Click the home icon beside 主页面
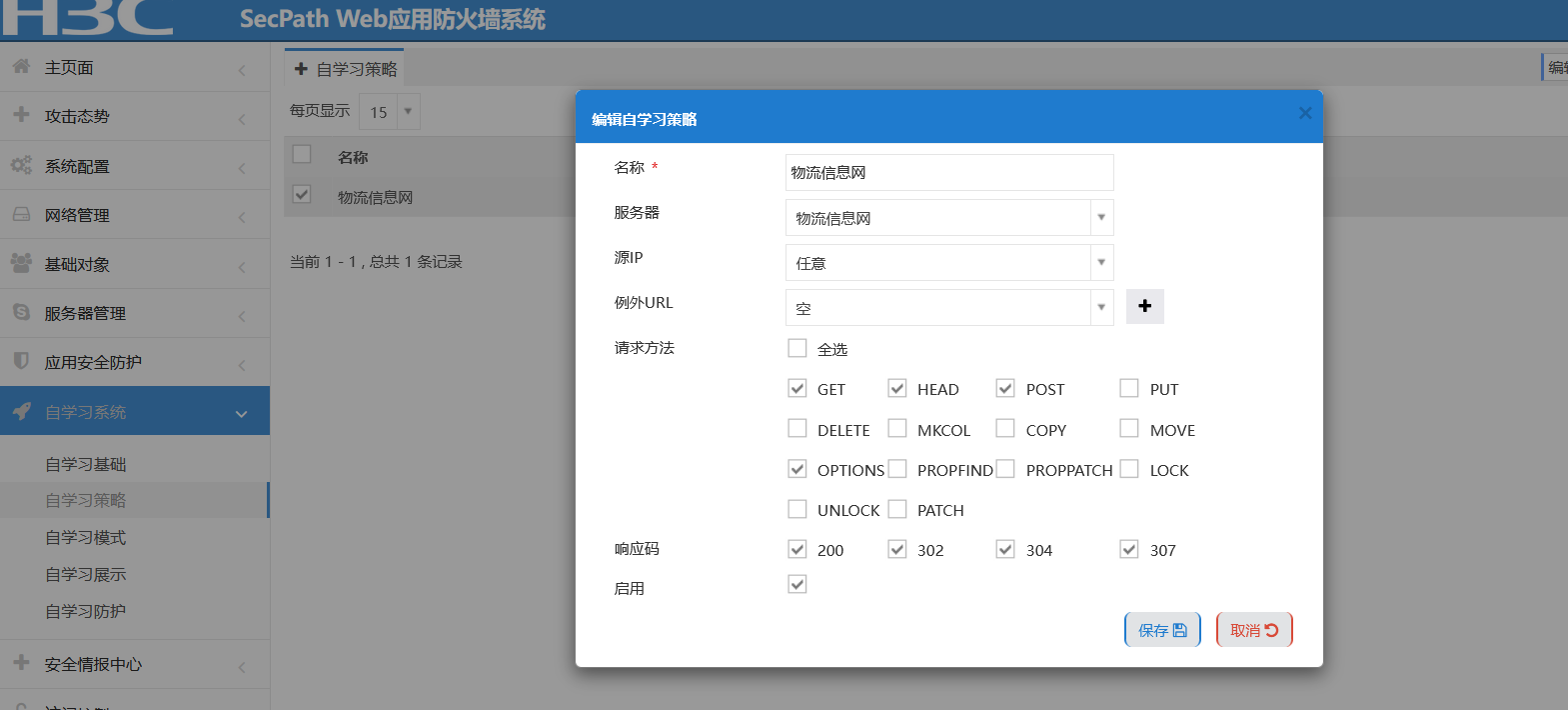Screen dimensions: 1568x710 click(21, 66)
